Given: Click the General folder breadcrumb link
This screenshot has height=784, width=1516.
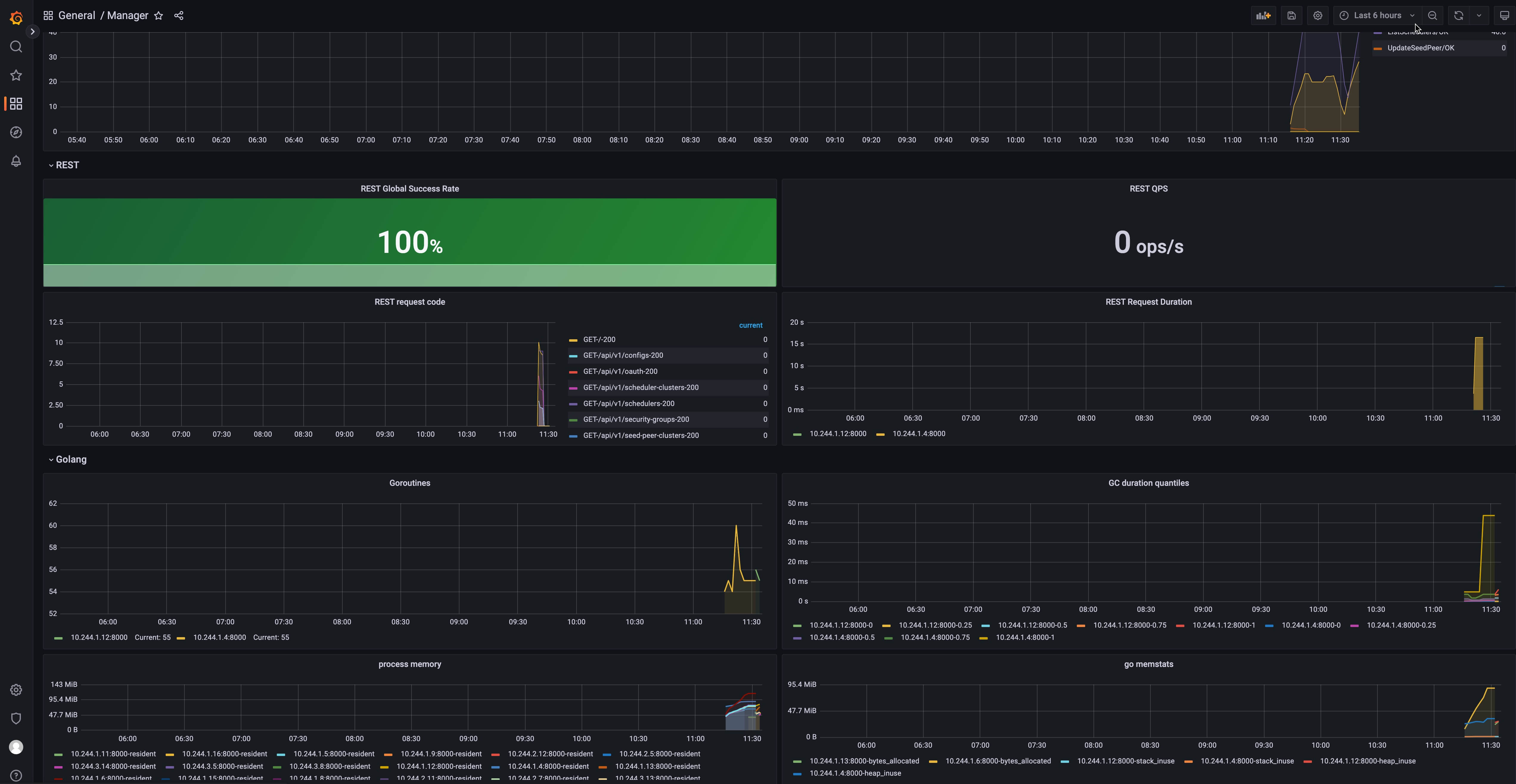Looking at the screenshot, I should click(x=77, y=16).
